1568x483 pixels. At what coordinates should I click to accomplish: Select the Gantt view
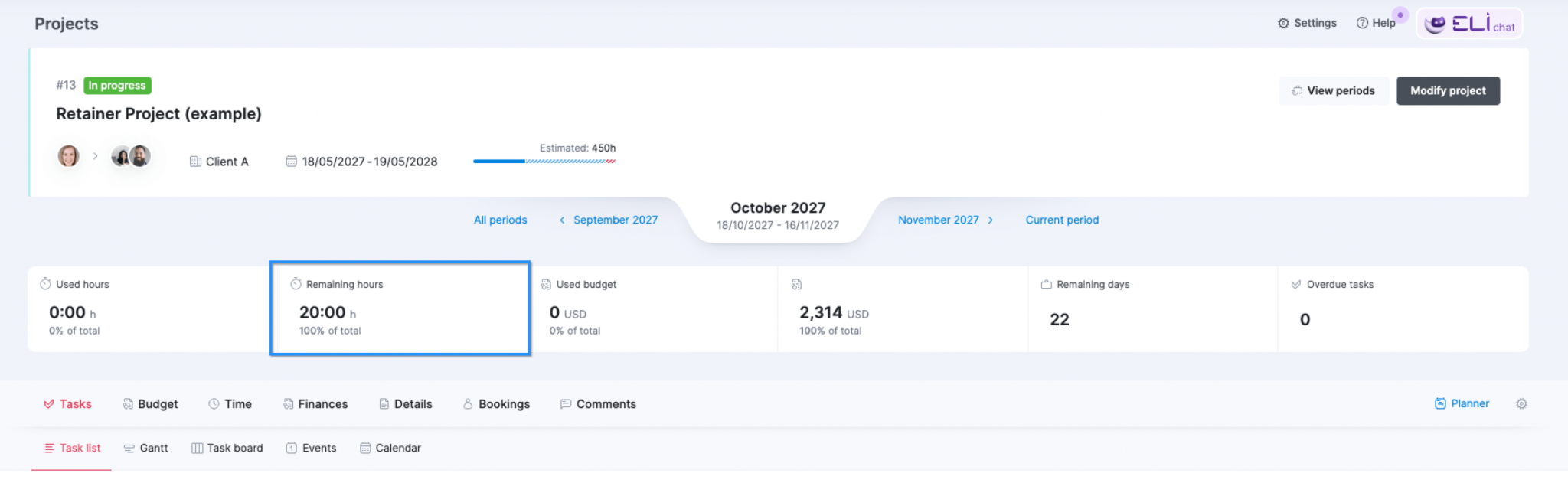[145, 448]
